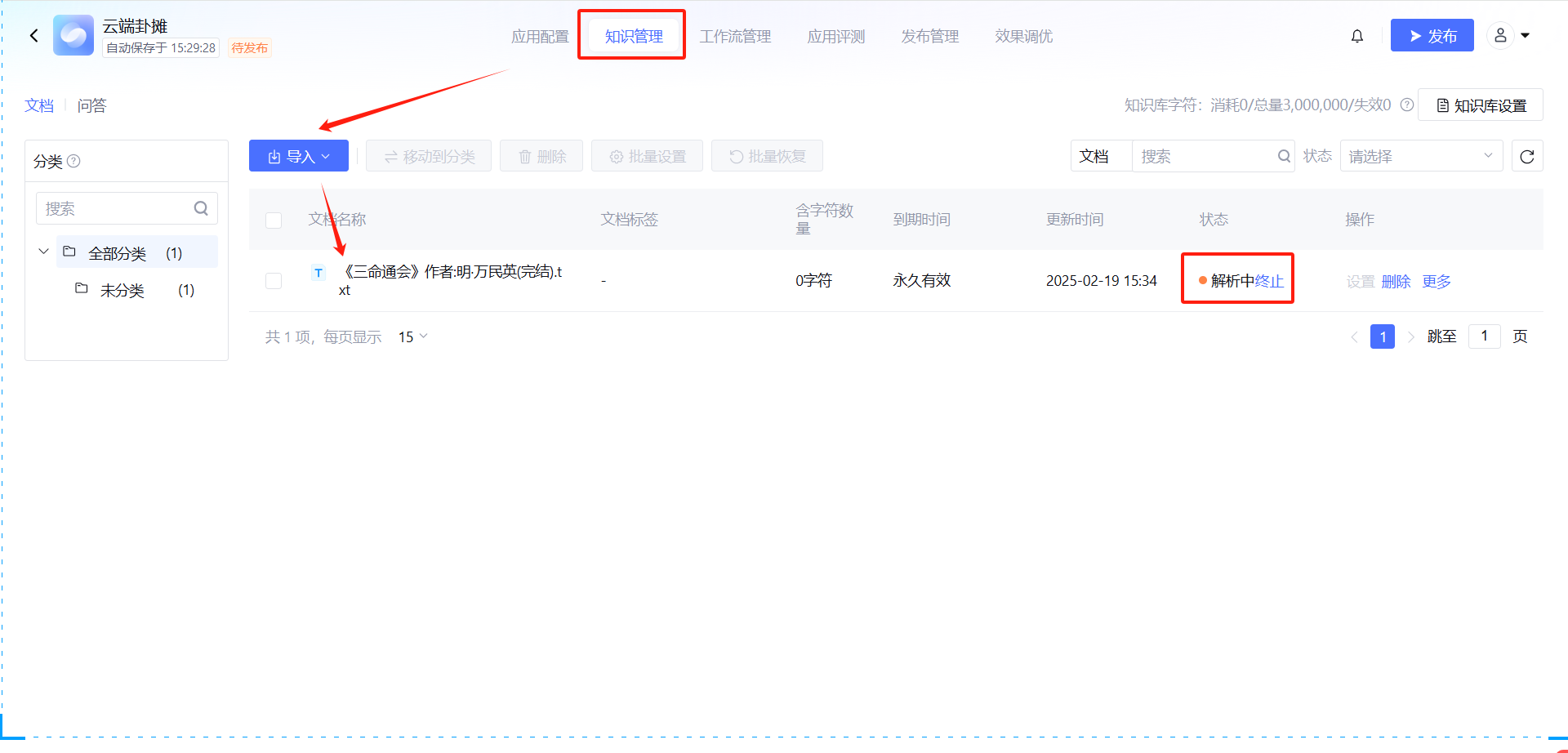Switch to the 问答 sub-tab
This screenshot has width=1568, height=753.
click(91, 105)
